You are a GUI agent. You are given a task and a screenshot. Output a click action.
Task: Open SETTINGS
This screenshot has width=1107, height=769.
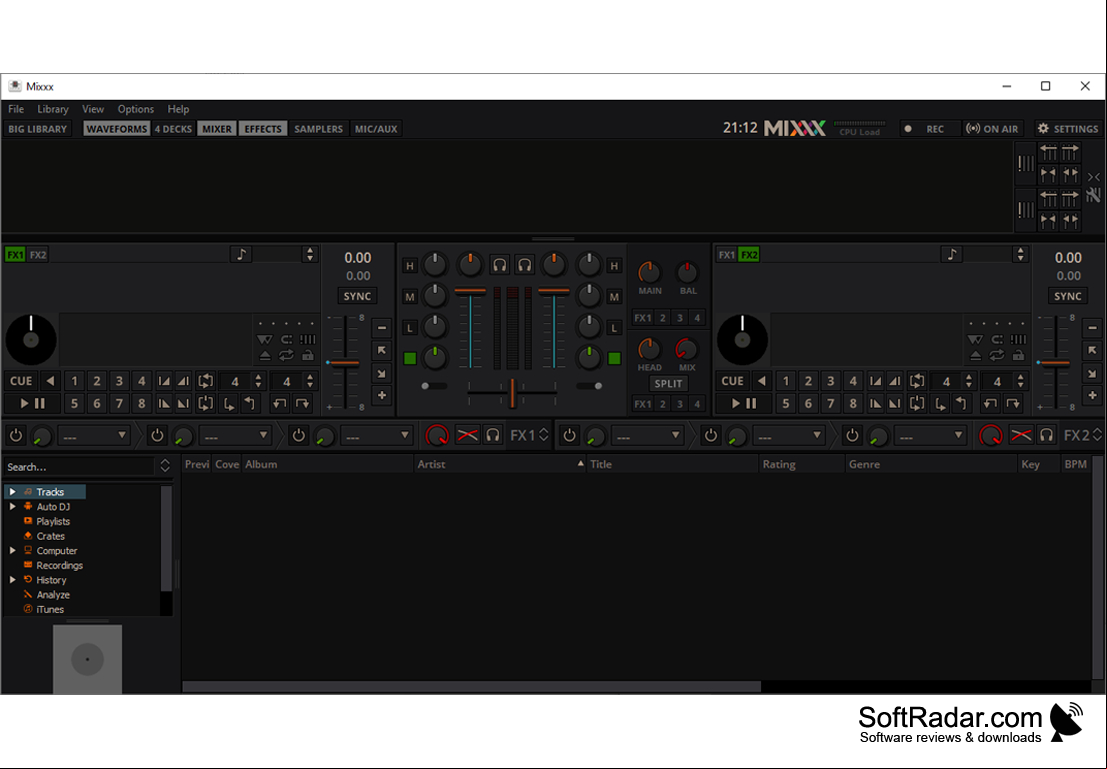[x=1068, y=129]
